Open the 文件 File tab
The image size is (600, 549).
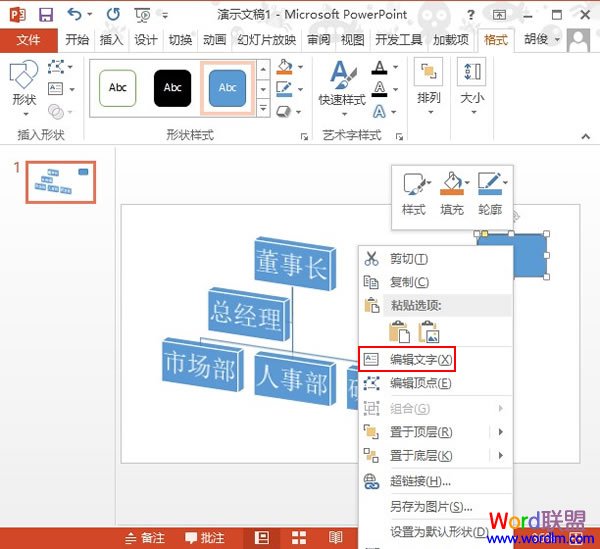click(28, 39)
